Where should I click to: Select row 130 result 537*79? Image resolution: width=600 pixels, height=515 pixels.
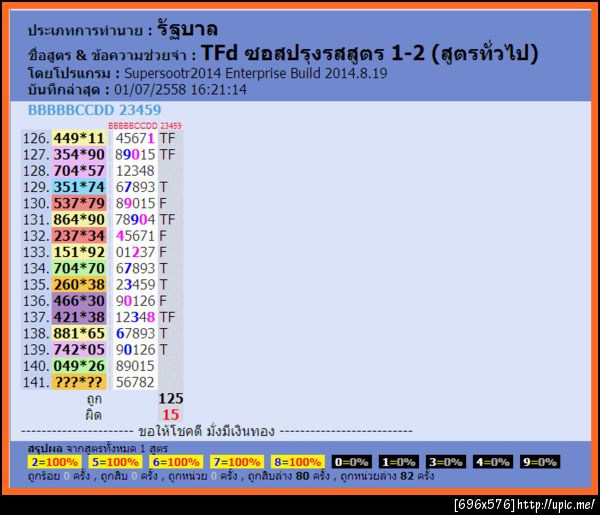(79, 203)
